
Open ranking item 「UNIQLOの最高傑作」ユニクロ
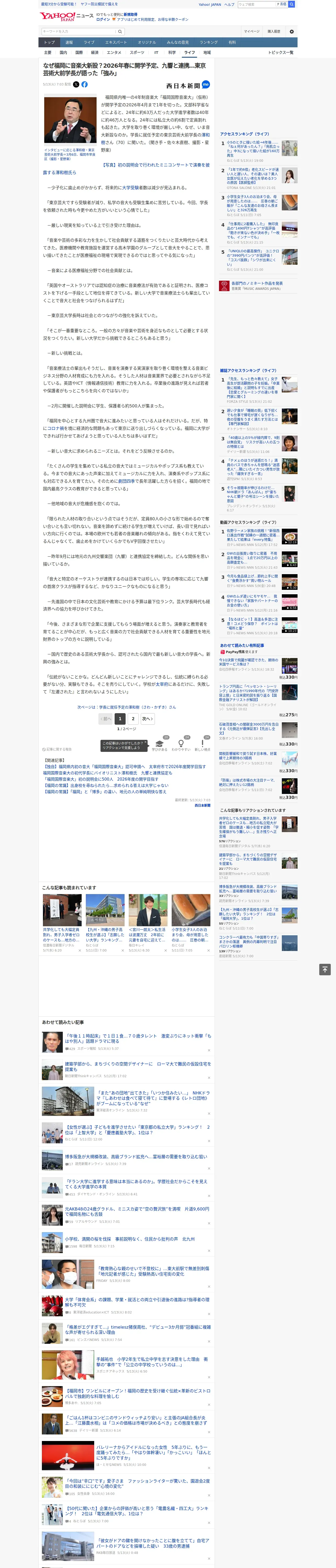pos(253,257)
